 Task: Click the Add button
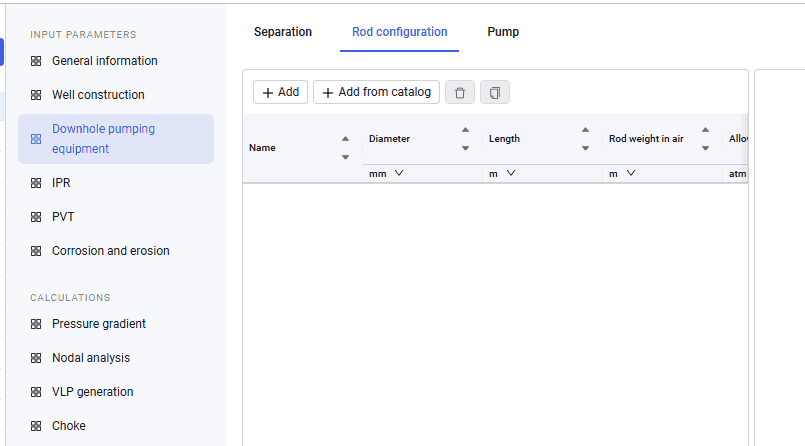(x=280, y=92)
